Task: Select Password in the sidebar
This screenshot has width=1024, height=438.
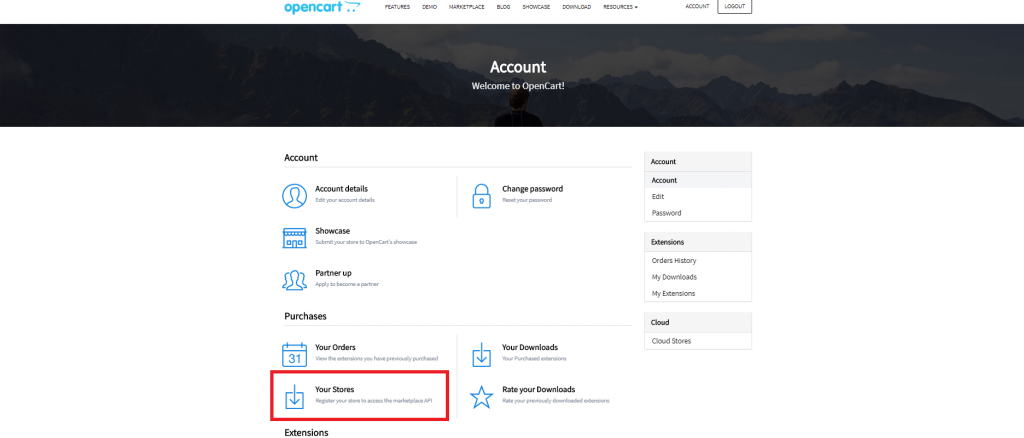Action: pyautogui.click(x=697, y=213)
